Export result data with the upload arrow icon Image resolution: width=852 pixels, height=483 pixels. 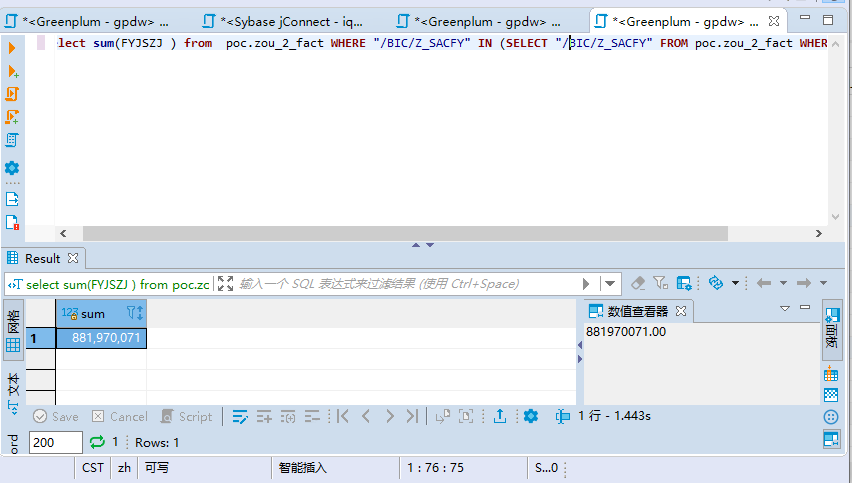[x=500, y=417]
